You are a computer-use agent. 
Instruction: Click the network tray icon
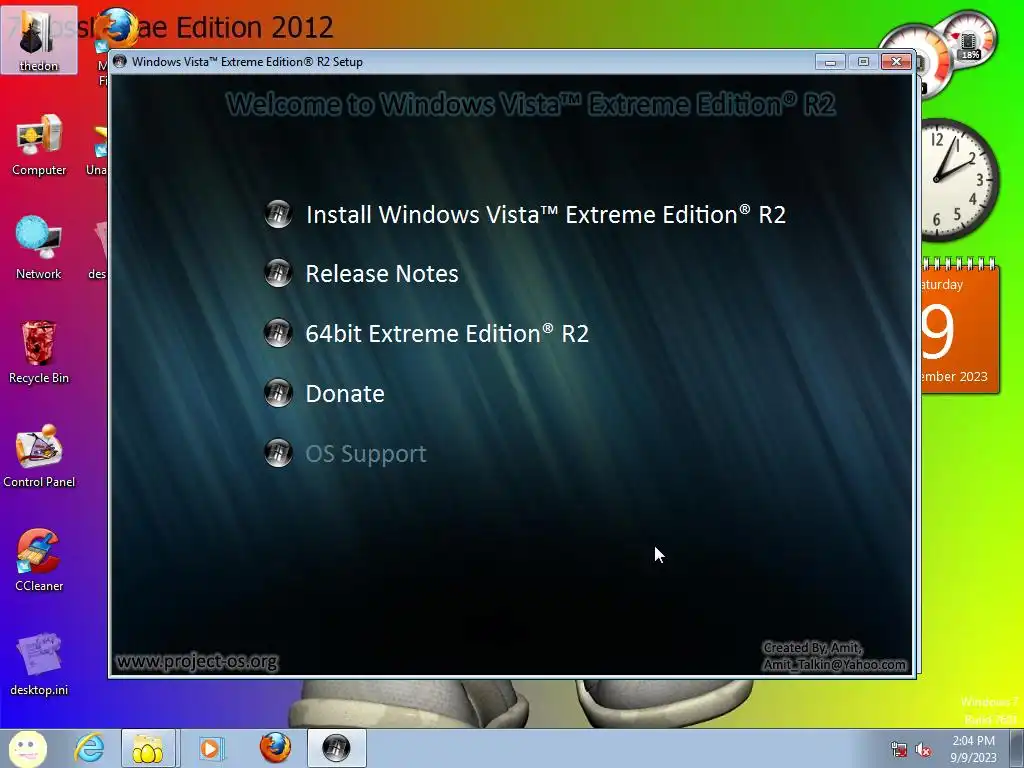click(899, 750)
